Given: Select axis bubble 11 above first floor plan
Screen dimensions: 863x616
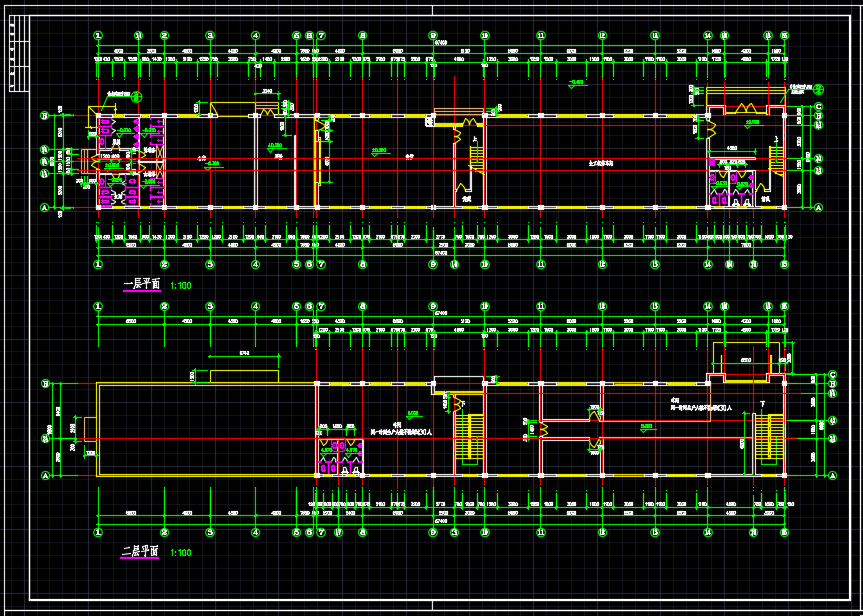Looking at the screenshot, I should [541, 36].
